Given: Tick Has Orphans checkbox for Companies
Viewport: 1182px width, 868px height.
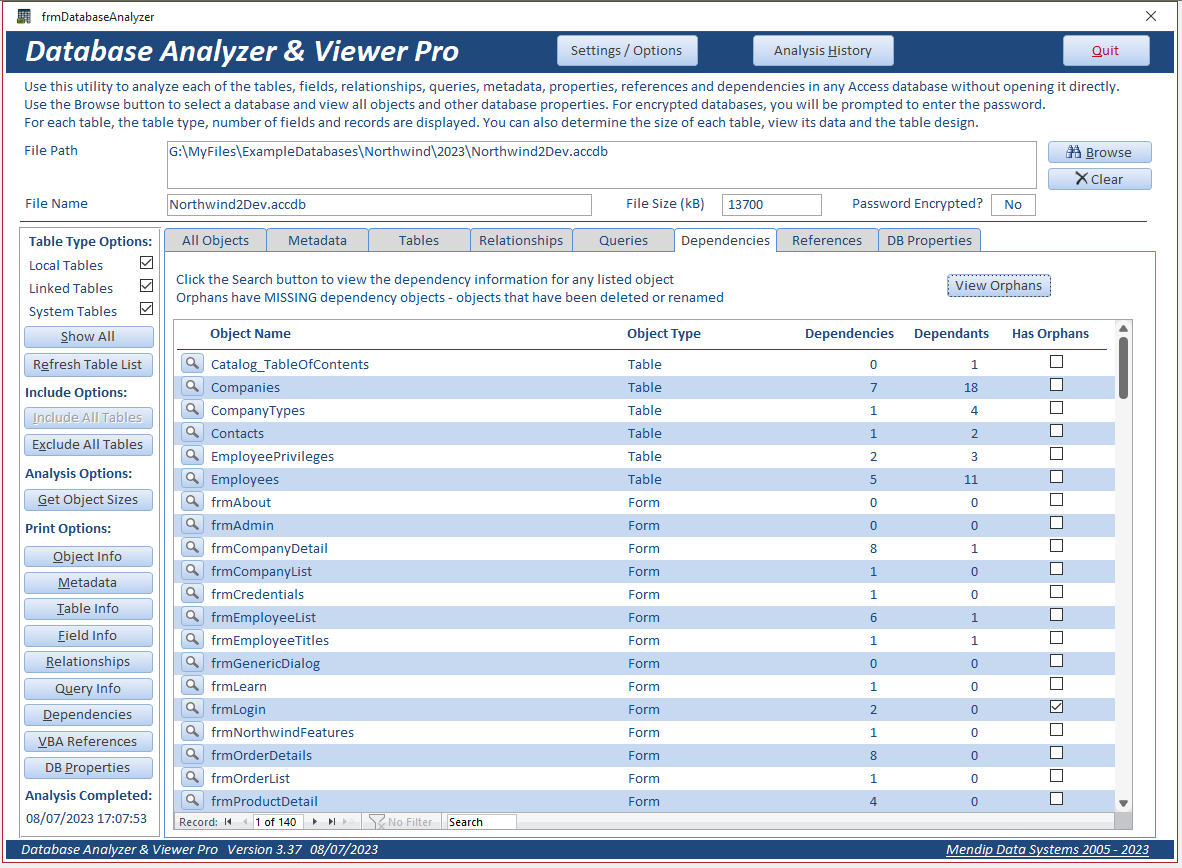Looking at the screenshot, I should (1056, 385).
